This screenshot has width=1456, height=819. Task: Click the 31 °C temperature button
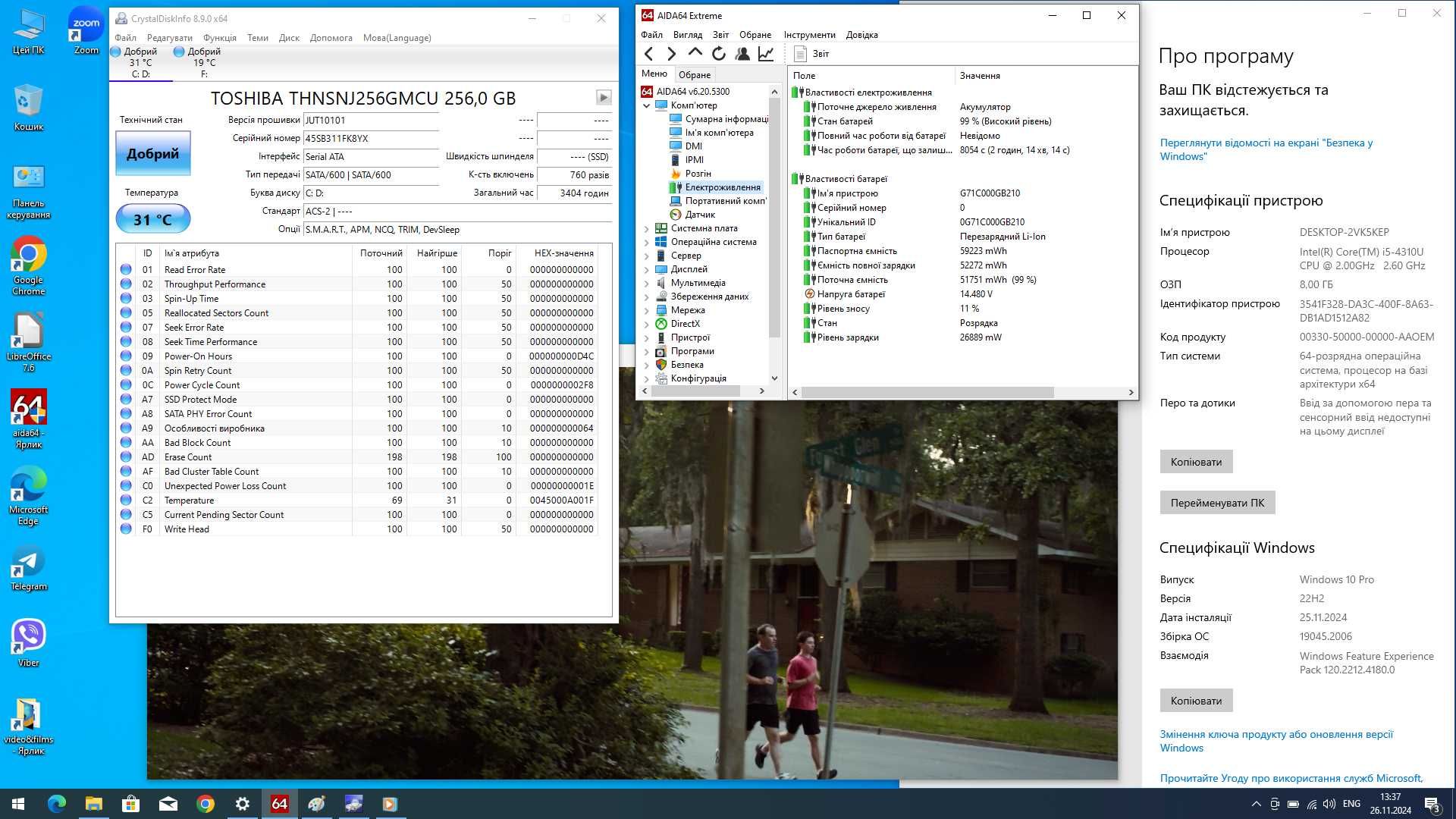pos(152,219)
